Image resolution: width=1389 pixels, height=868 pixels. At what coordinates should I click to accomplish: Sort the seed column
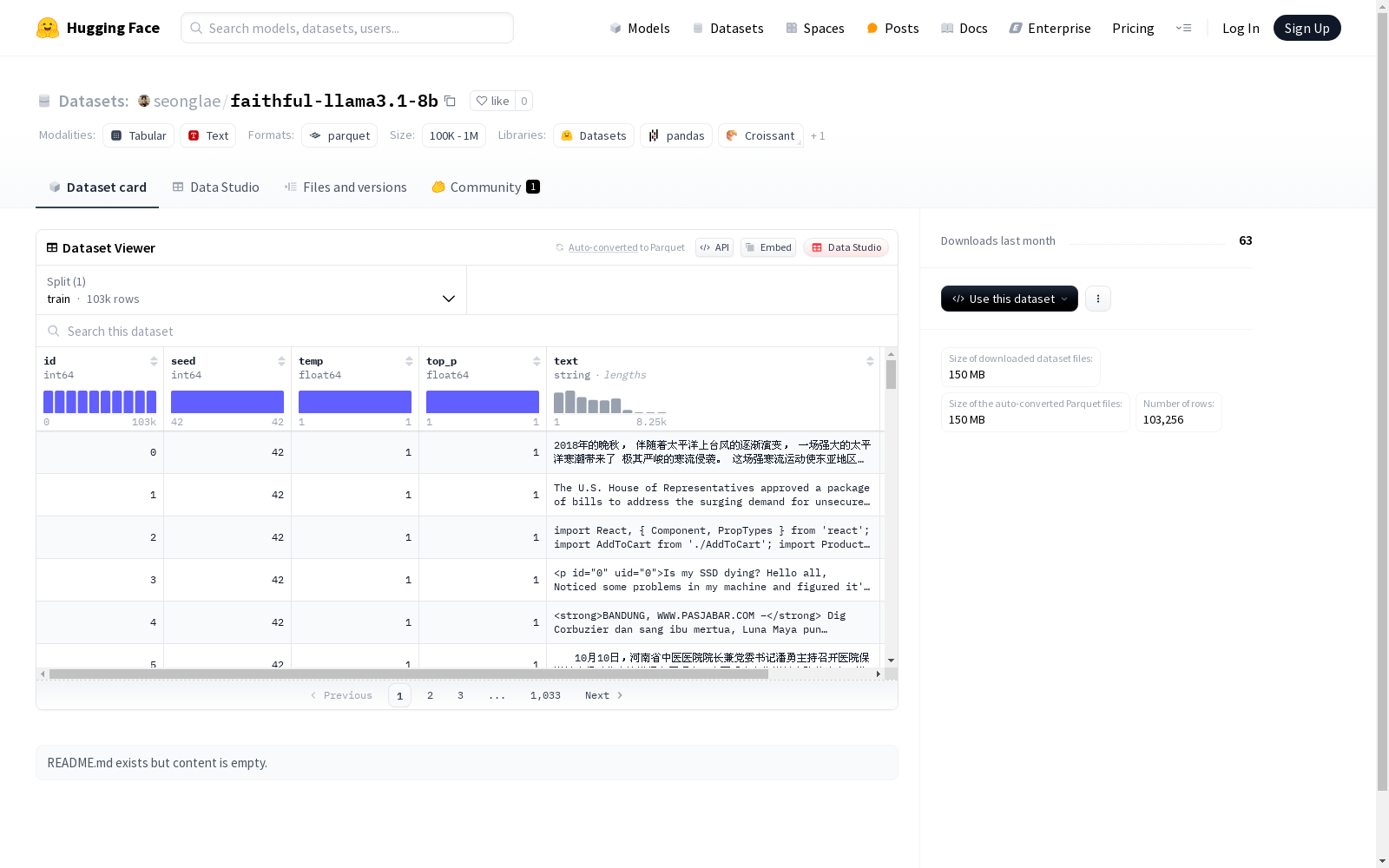pyautogui.click(x=281, y=361)
